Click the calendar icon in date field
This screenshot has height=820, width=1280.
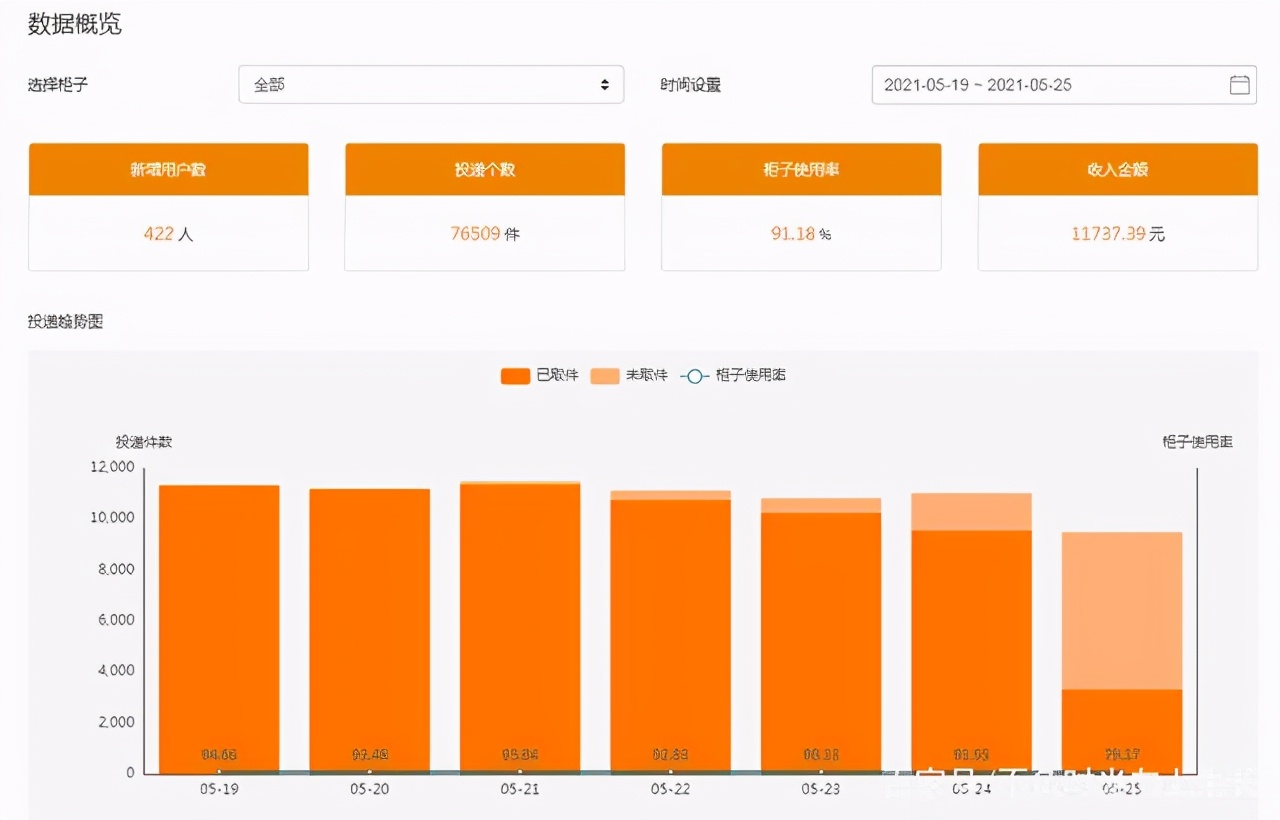pyautogui.click(x=1239, y=85)
